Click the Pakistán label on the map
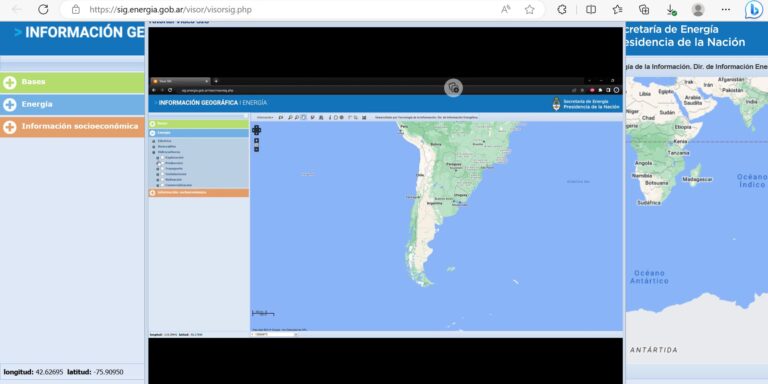The image size is (768, 384). [x=733, y=91]
